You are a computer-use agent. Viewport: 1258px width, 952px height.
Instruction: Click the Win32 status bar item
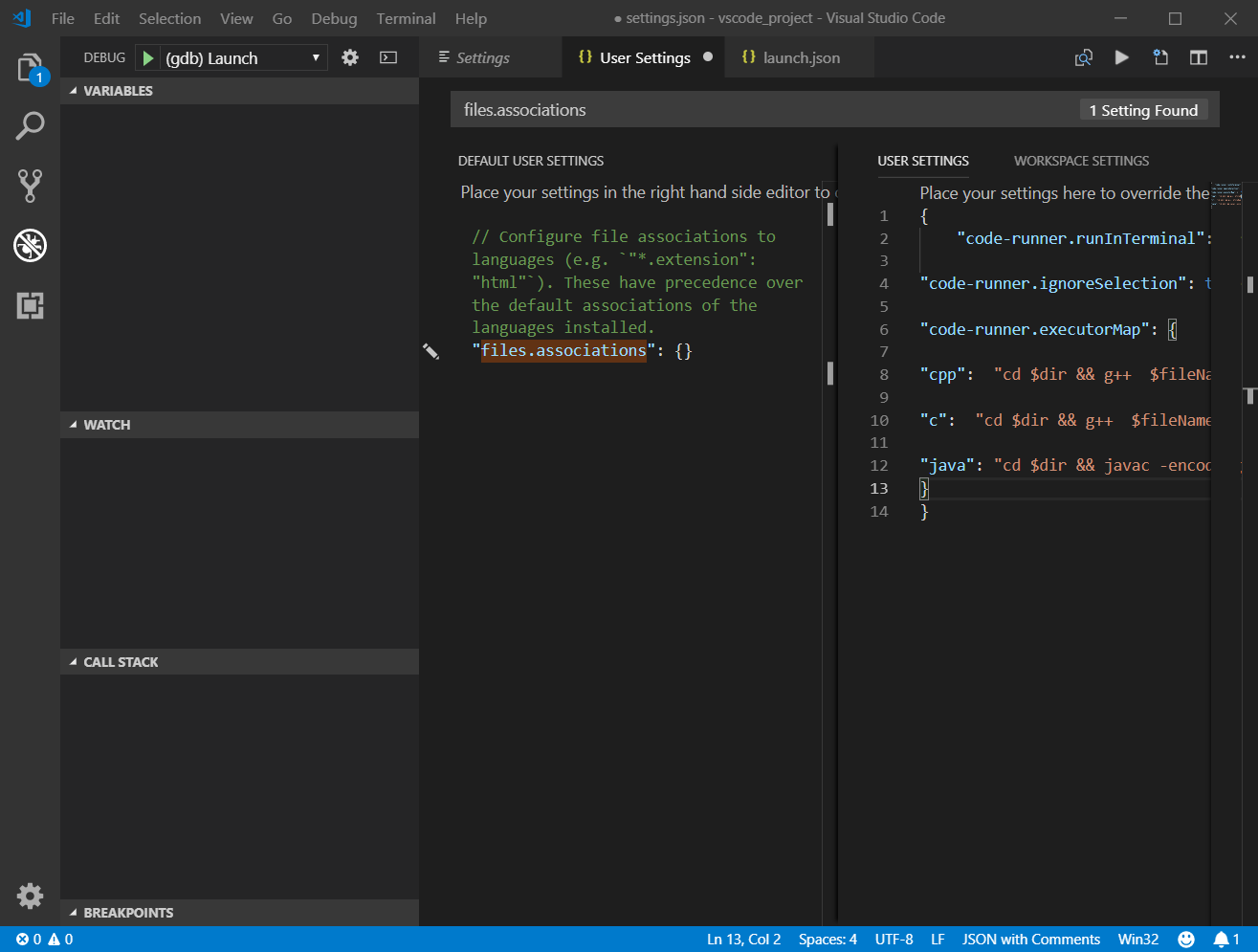tap(1138, 940)
